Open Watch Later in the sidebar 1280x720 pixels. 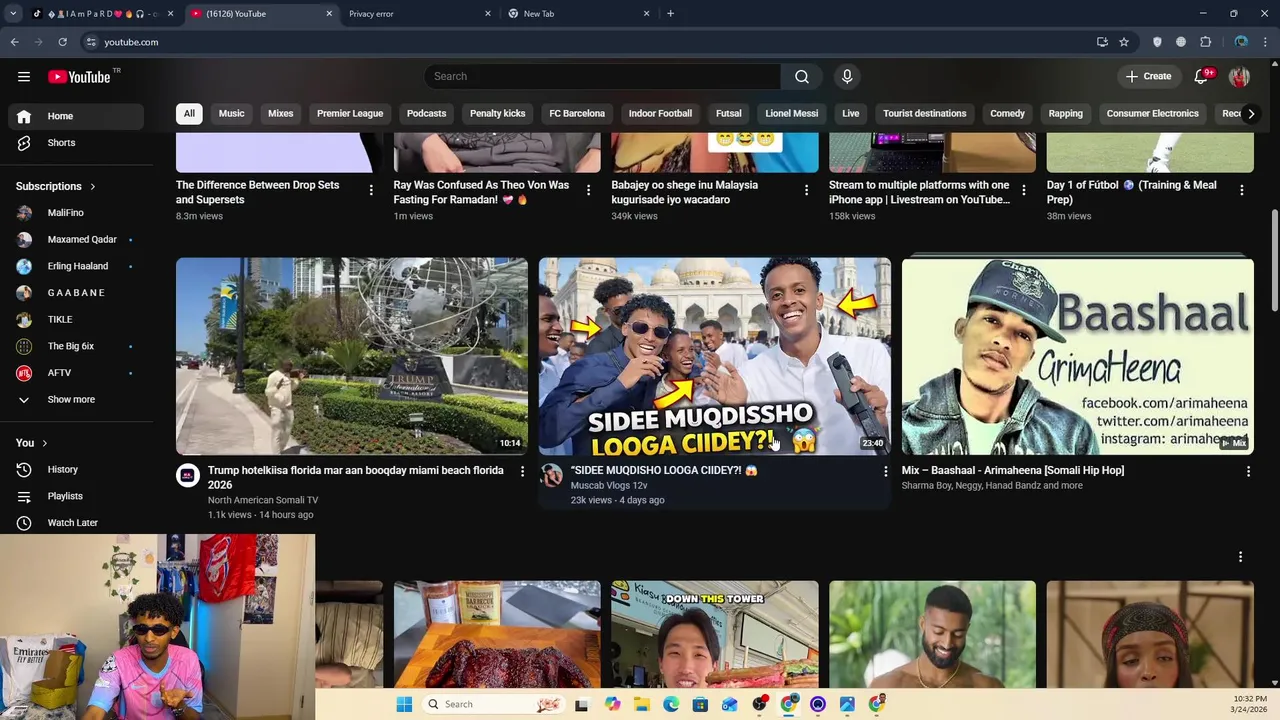point(72,522)
